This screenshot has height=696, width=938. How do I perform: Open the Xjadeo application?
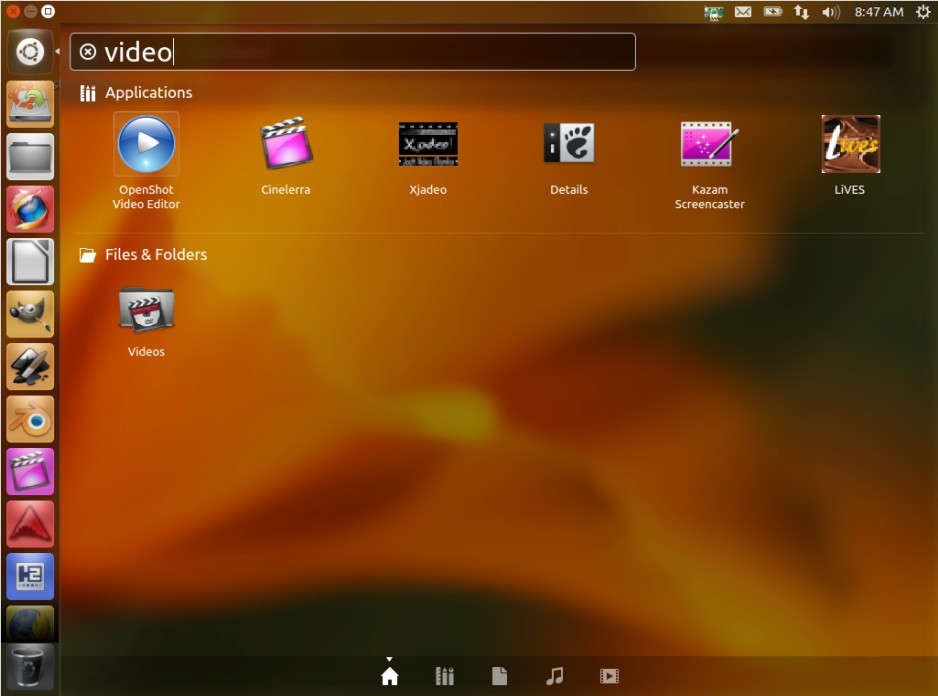[x=428, y=158]
